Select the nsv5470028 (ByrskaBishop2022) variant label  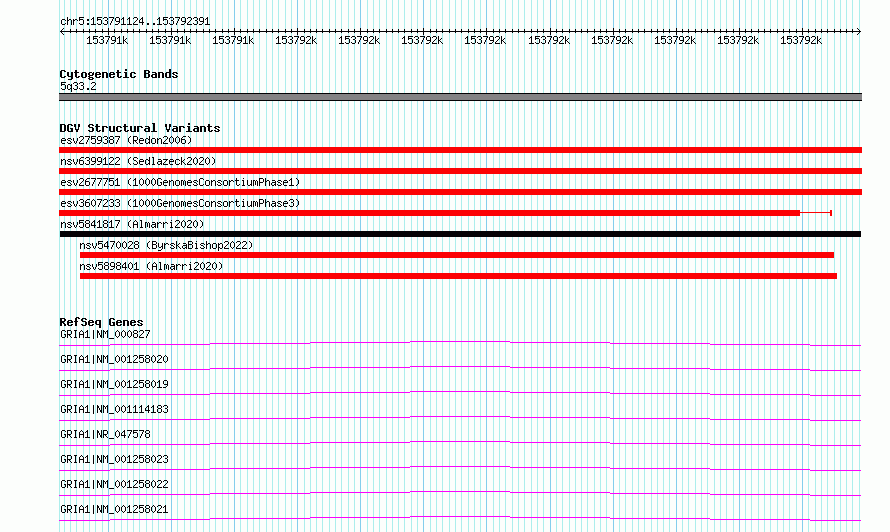point(166,245)
